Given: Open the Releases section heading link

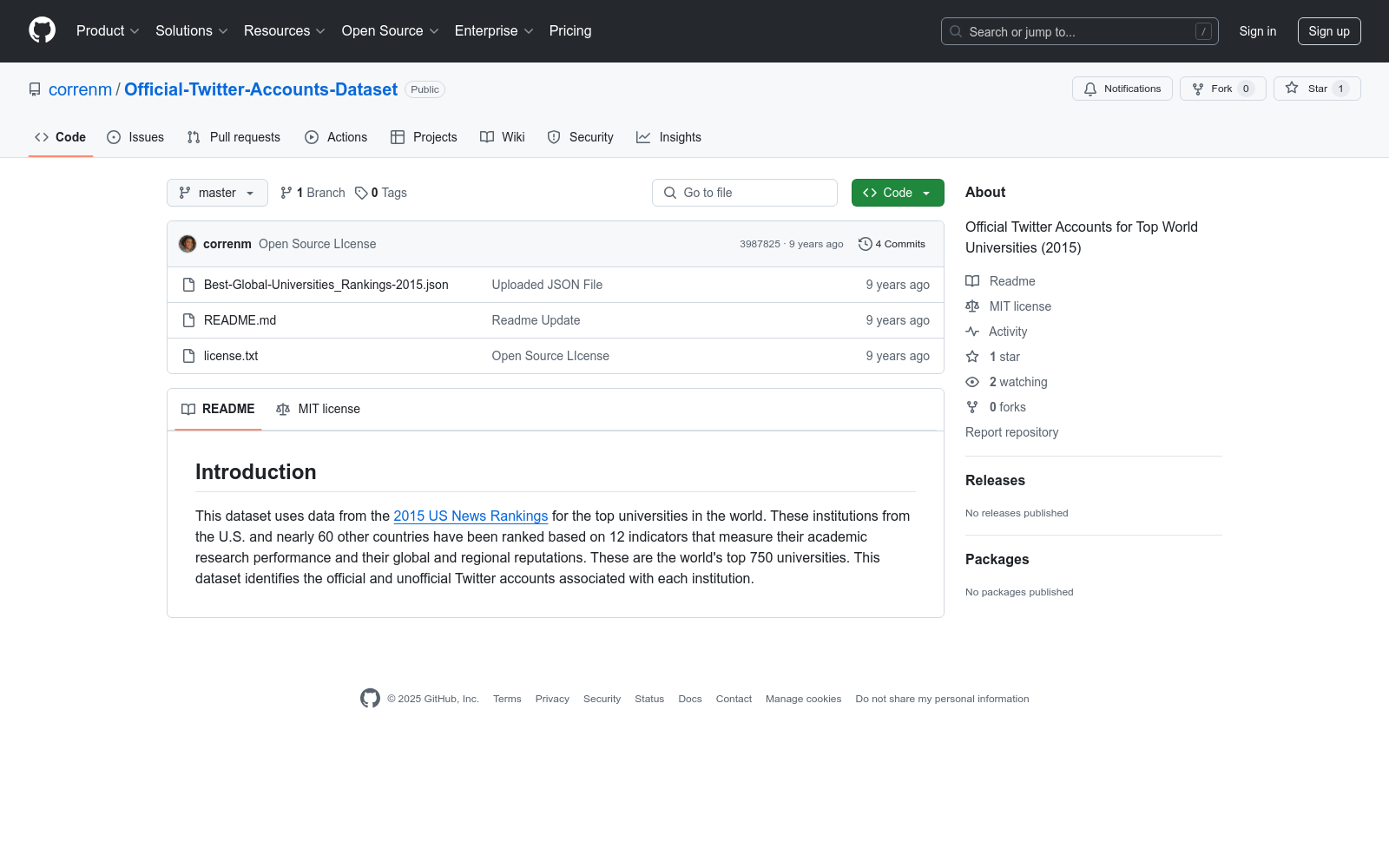Looking at the screenshot, I should [995, 480].
